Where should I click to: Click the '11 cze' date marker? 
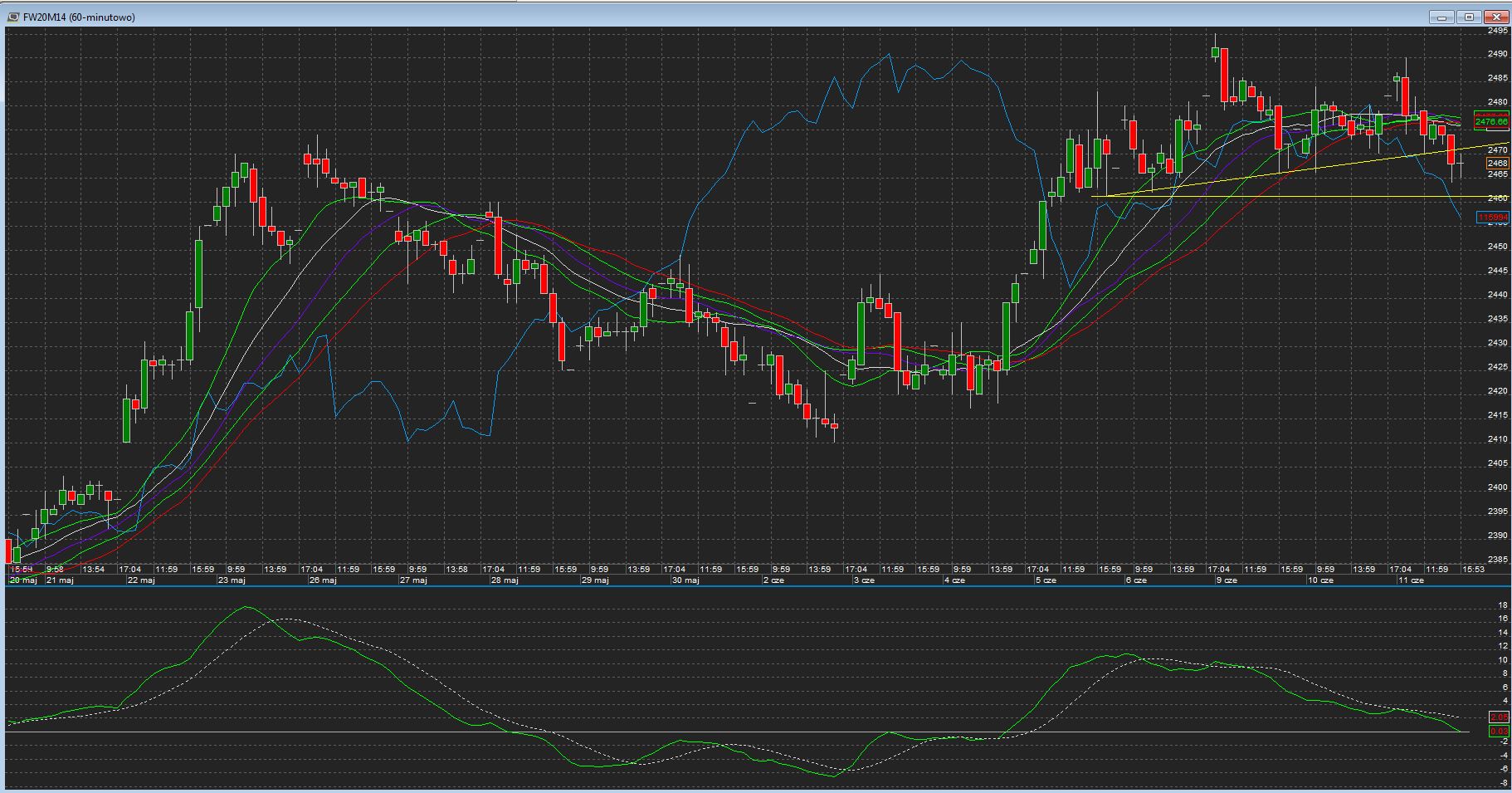click(1411, 580)
